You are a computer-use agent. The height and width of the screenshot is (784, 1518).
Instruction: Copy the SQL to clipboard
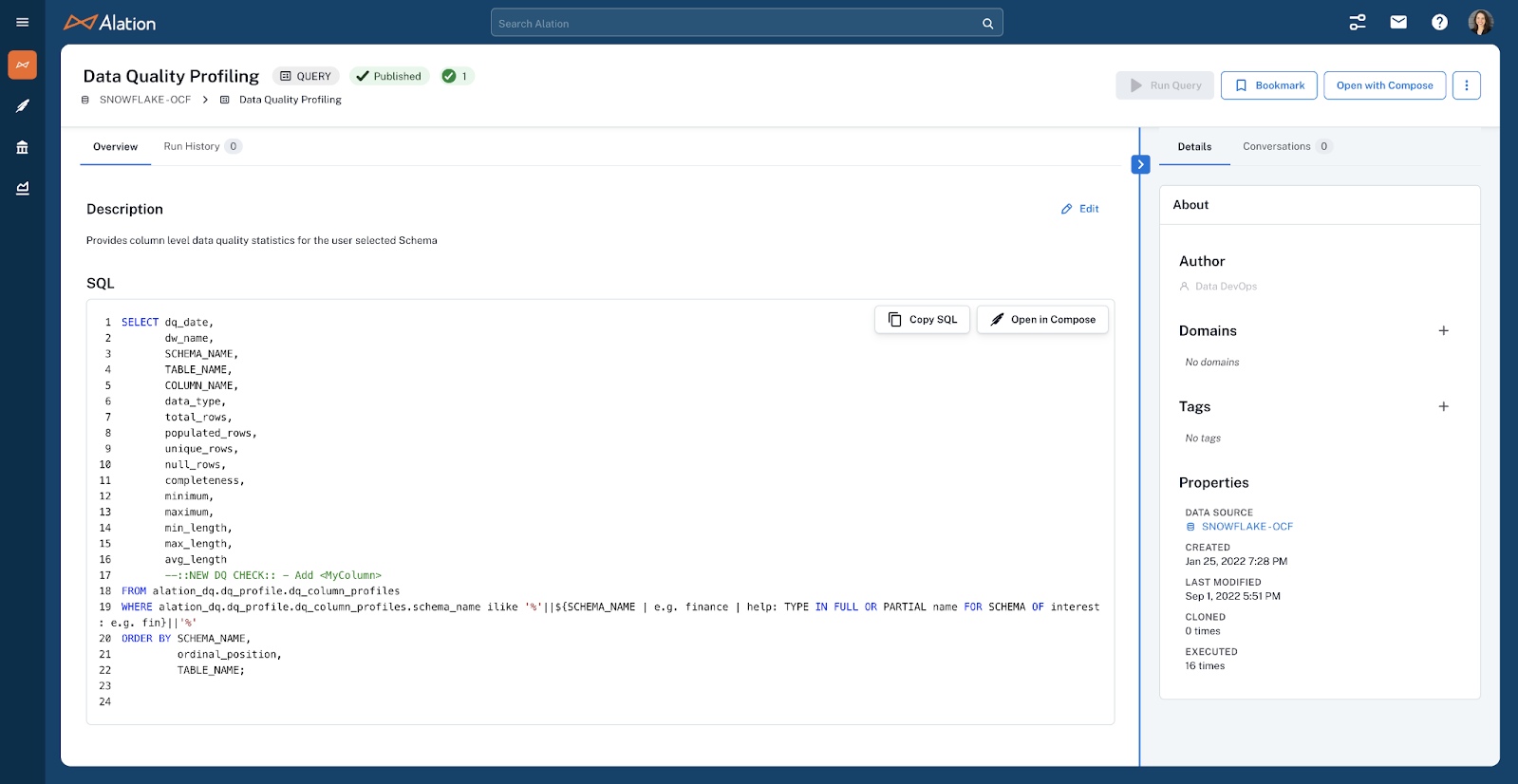point(922,320)
